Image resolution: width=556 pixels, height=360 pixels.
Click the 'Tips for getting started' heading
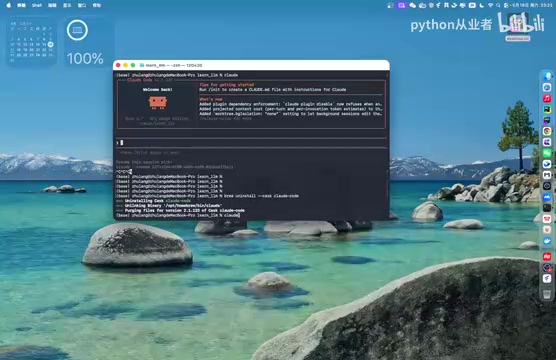point(227,85)
